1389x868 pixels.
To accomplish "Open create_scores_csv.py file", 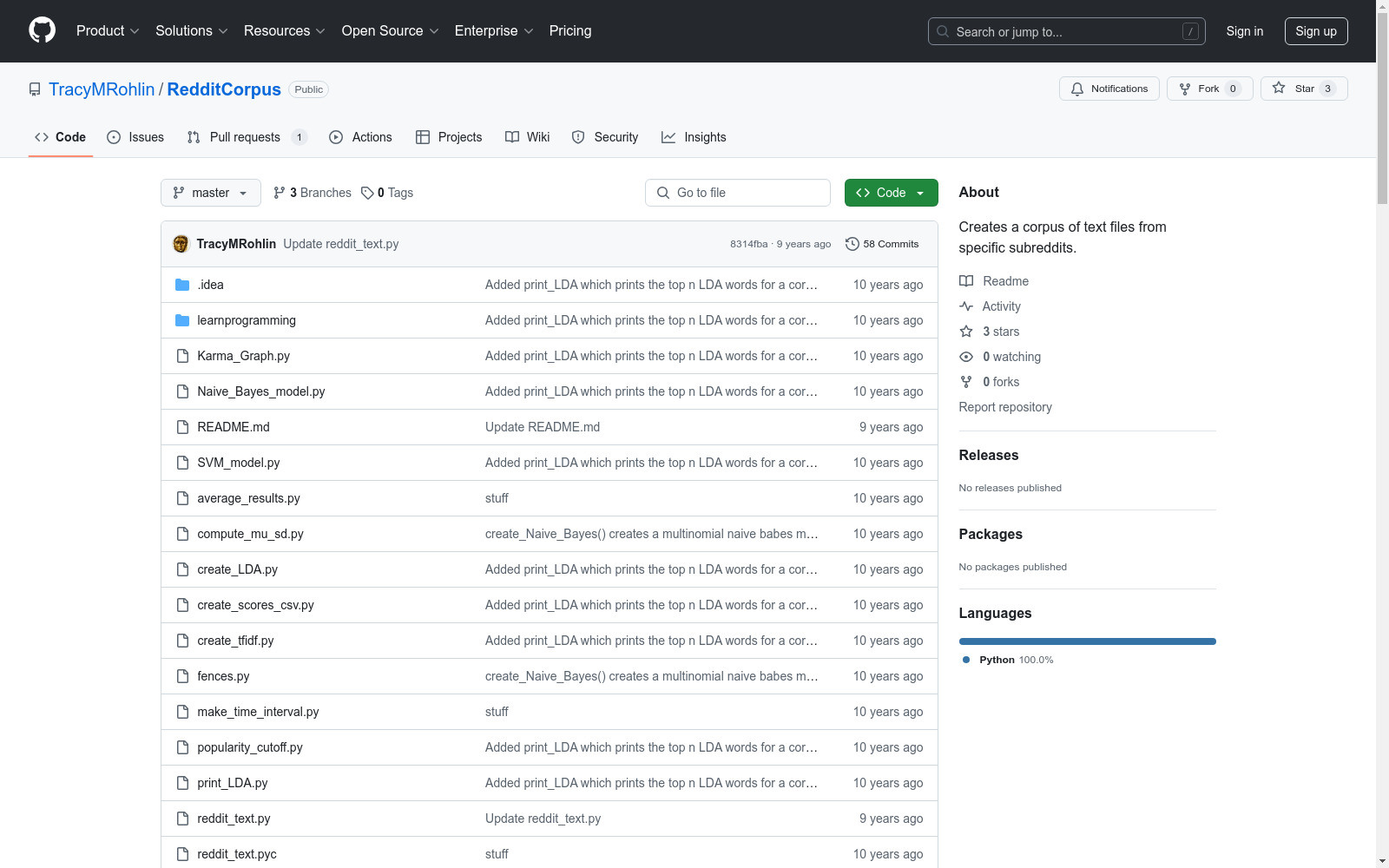I will click(255, 605).
